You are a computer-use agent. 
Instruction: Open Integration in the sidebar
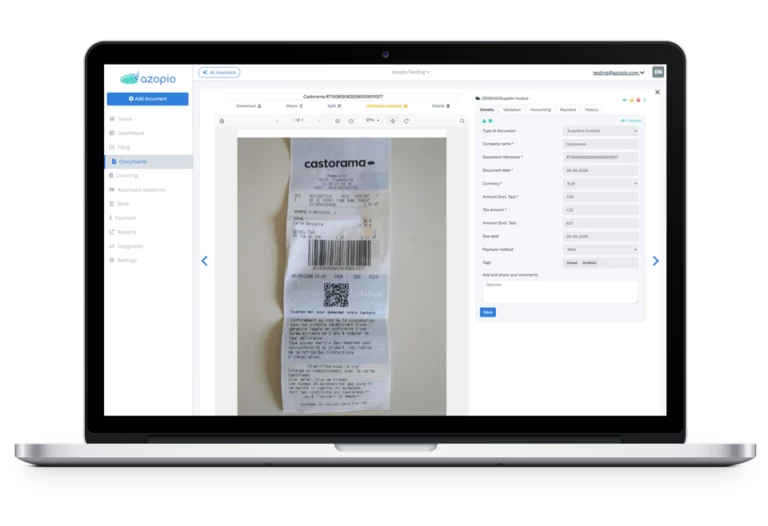[x=126, y=246]
